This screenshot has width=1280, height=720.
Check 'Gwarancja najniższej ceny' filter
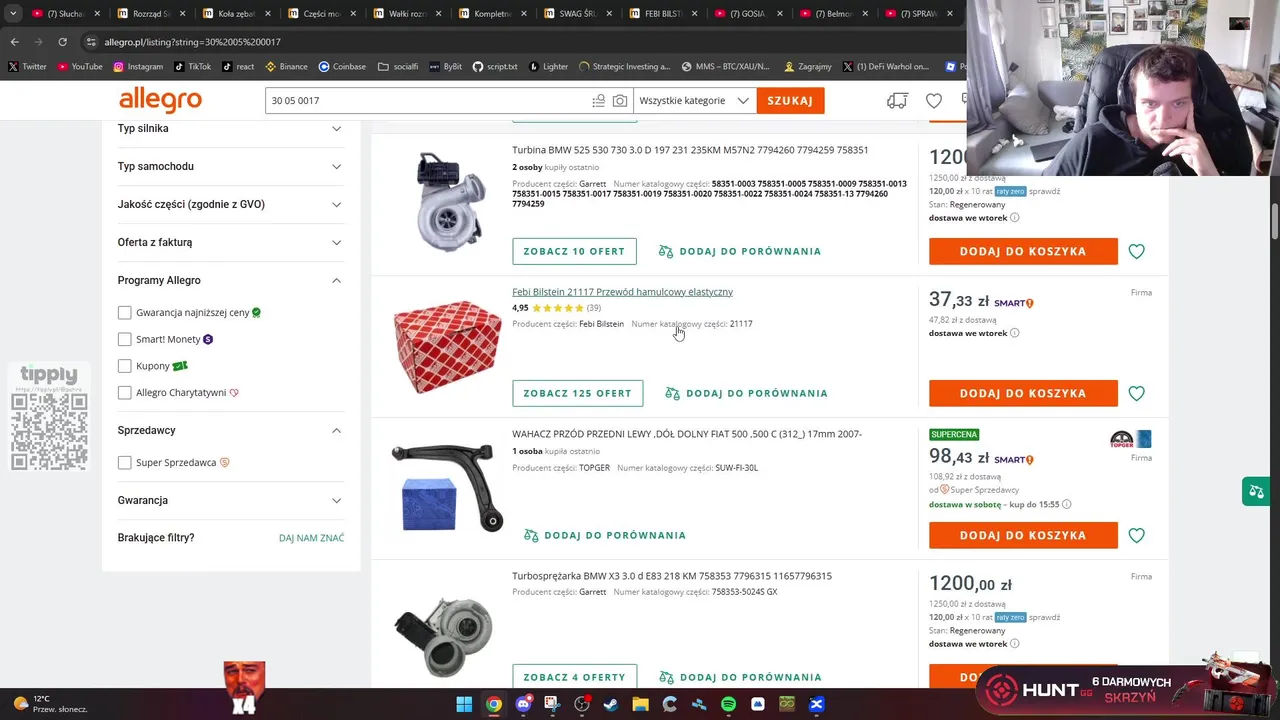pyautogui.click(x=124, y=312)
